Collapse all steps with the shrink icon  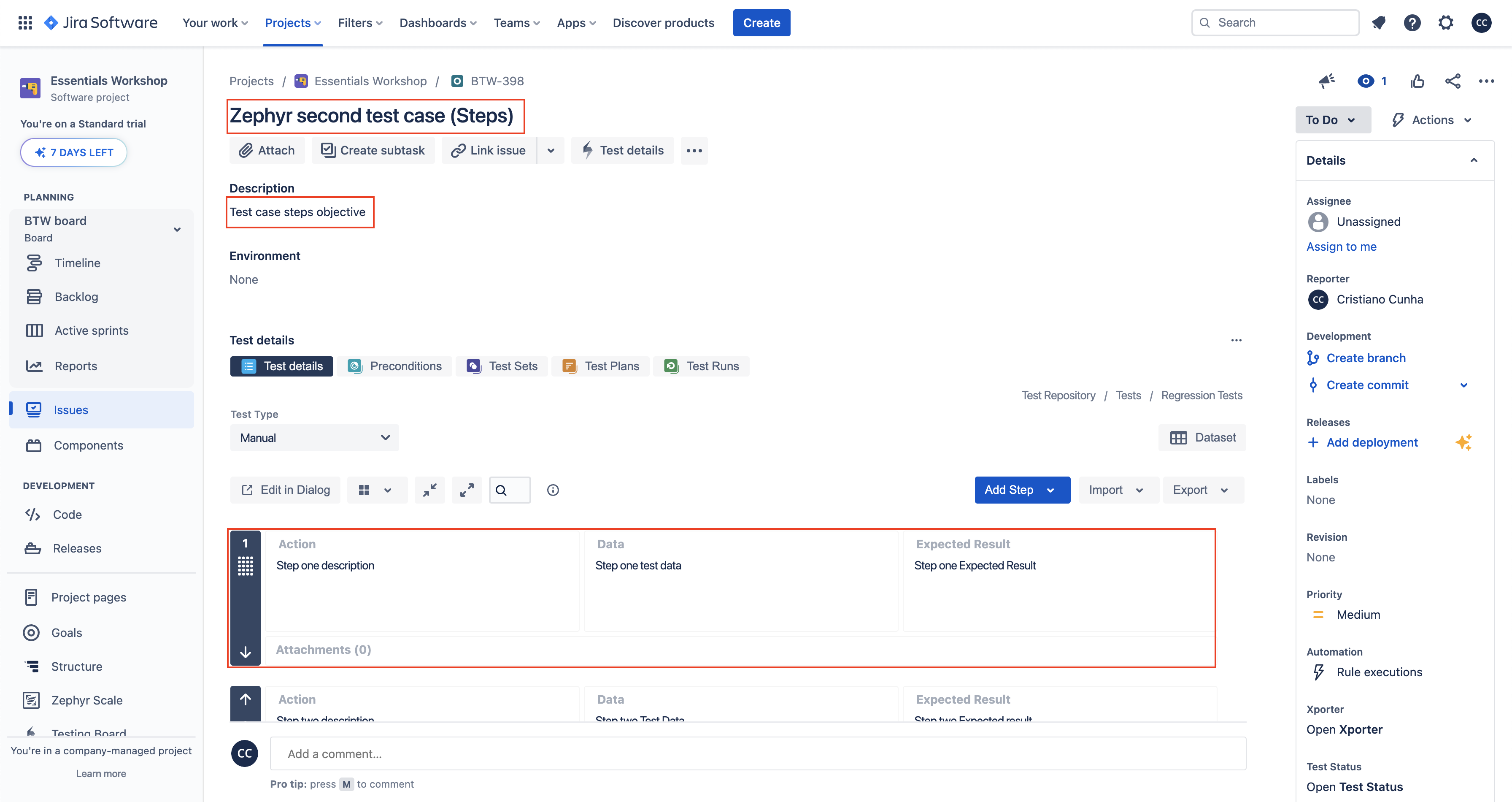[x=429, y=490]
